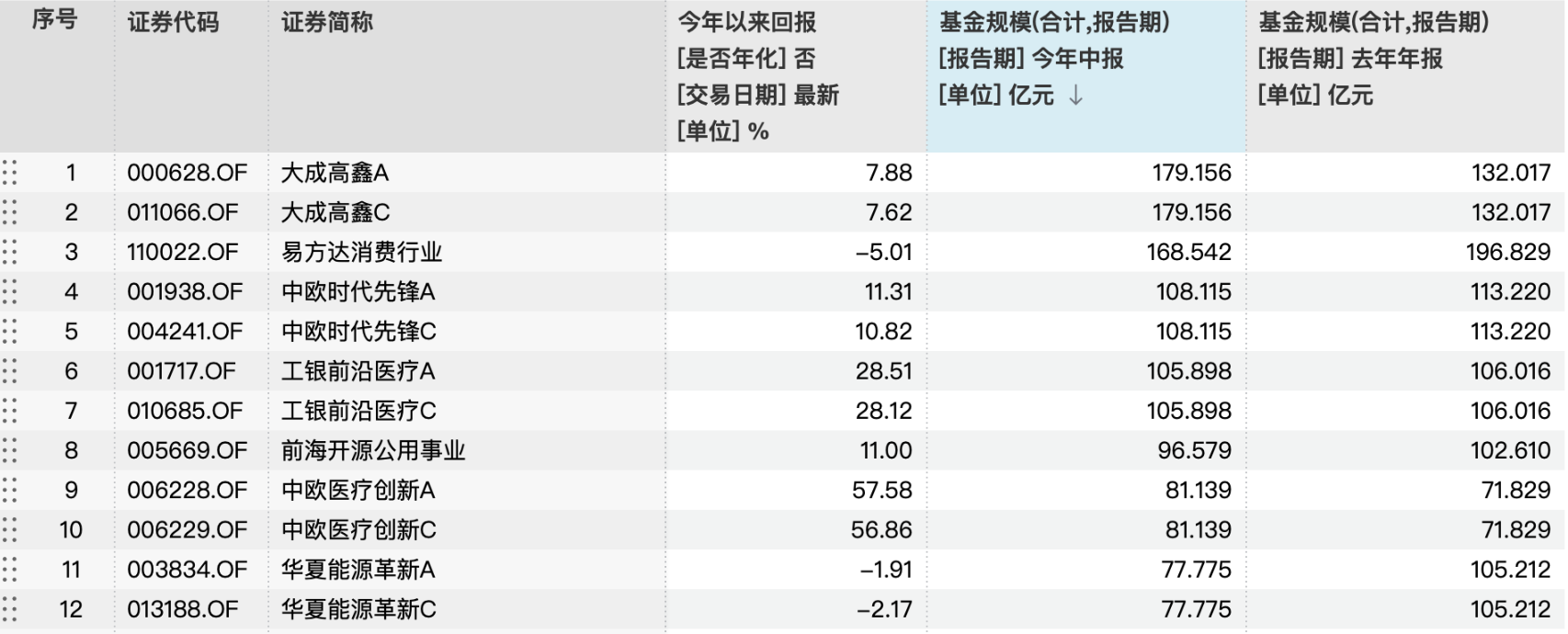
Task: Select the 57.58 return cell
Action: click(881, 490)
